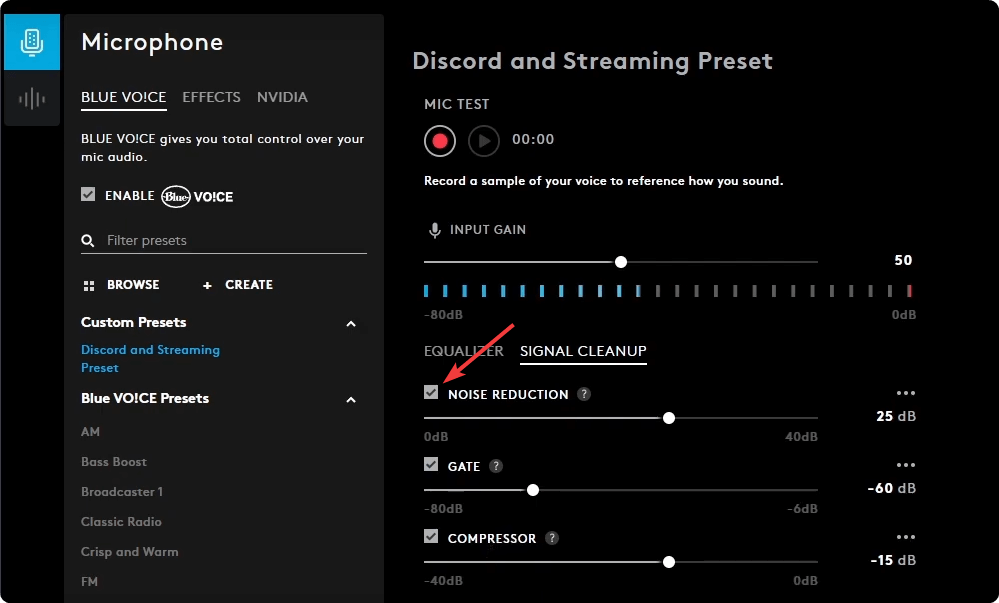Select the Bass Boost preset
Image resolution: width=999 pixels, height=603 pixels.
tap(114, 461)
